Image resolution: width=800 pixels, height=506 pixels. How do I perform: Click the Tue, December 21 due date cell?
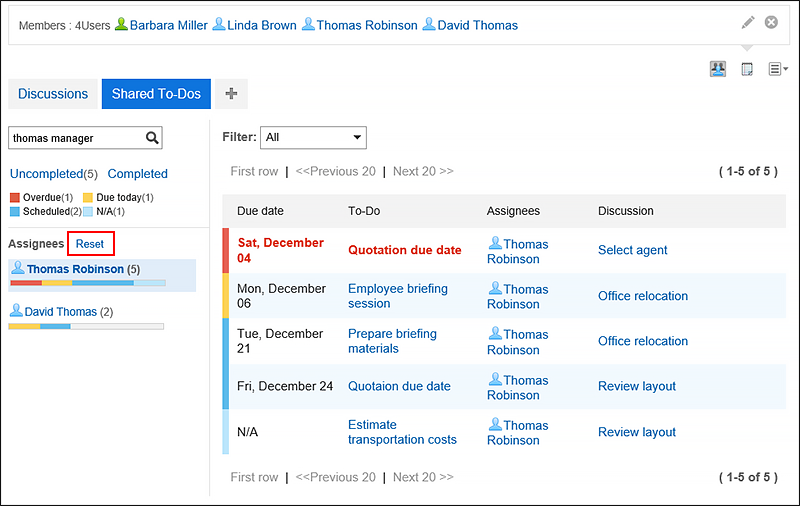(x=280, y=341)
